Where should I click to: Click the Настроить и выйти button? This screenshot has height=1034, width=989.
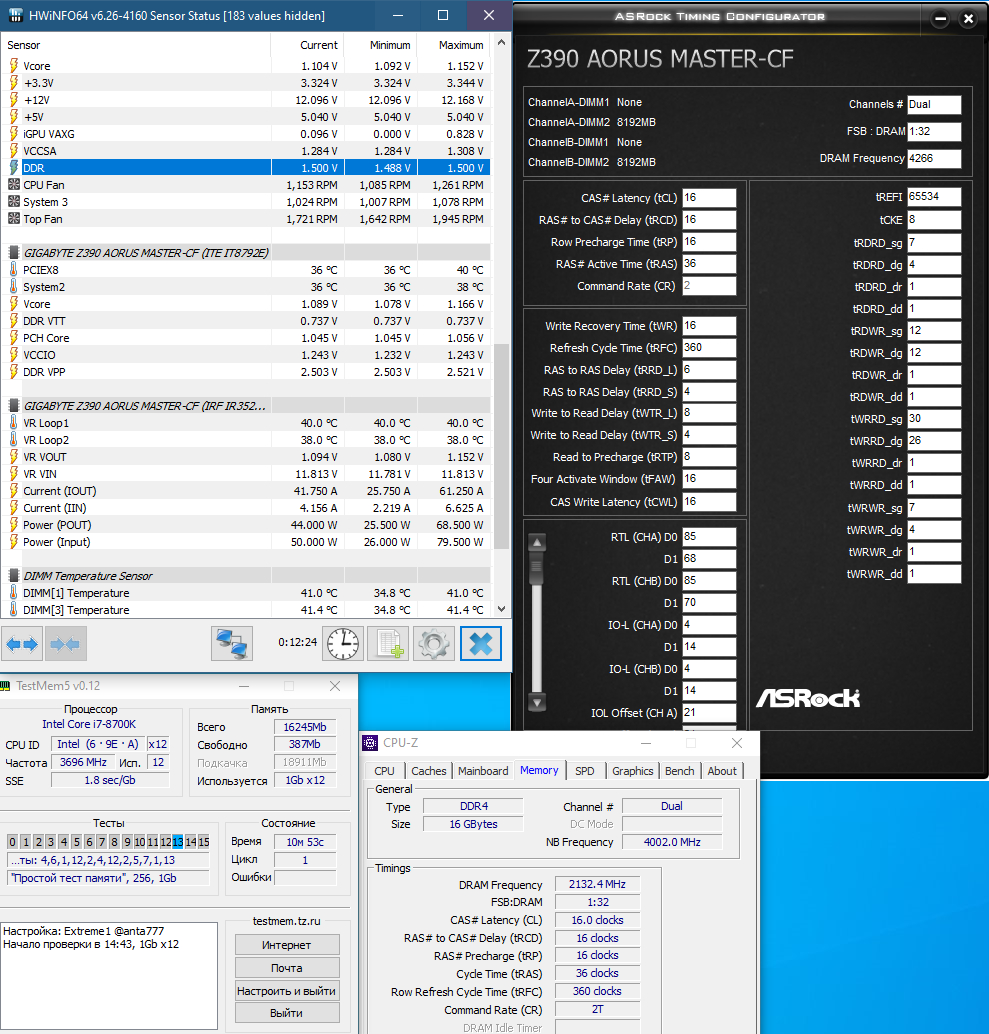(x=287, y=990)
